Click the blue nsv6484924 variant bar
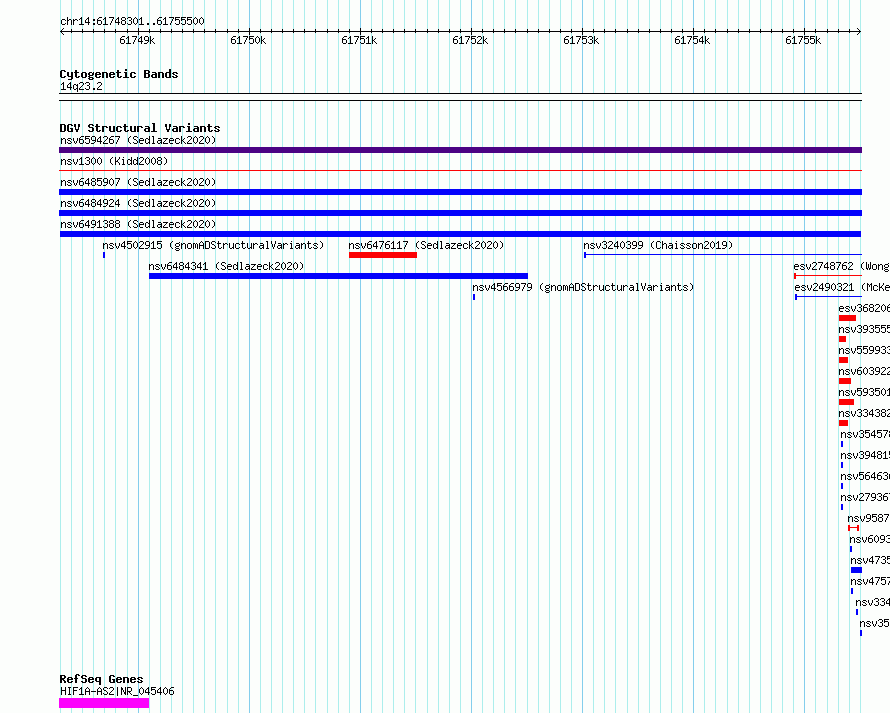Image resolution: width=890 pixels, height=713 pixels. (x=460, y=213)
